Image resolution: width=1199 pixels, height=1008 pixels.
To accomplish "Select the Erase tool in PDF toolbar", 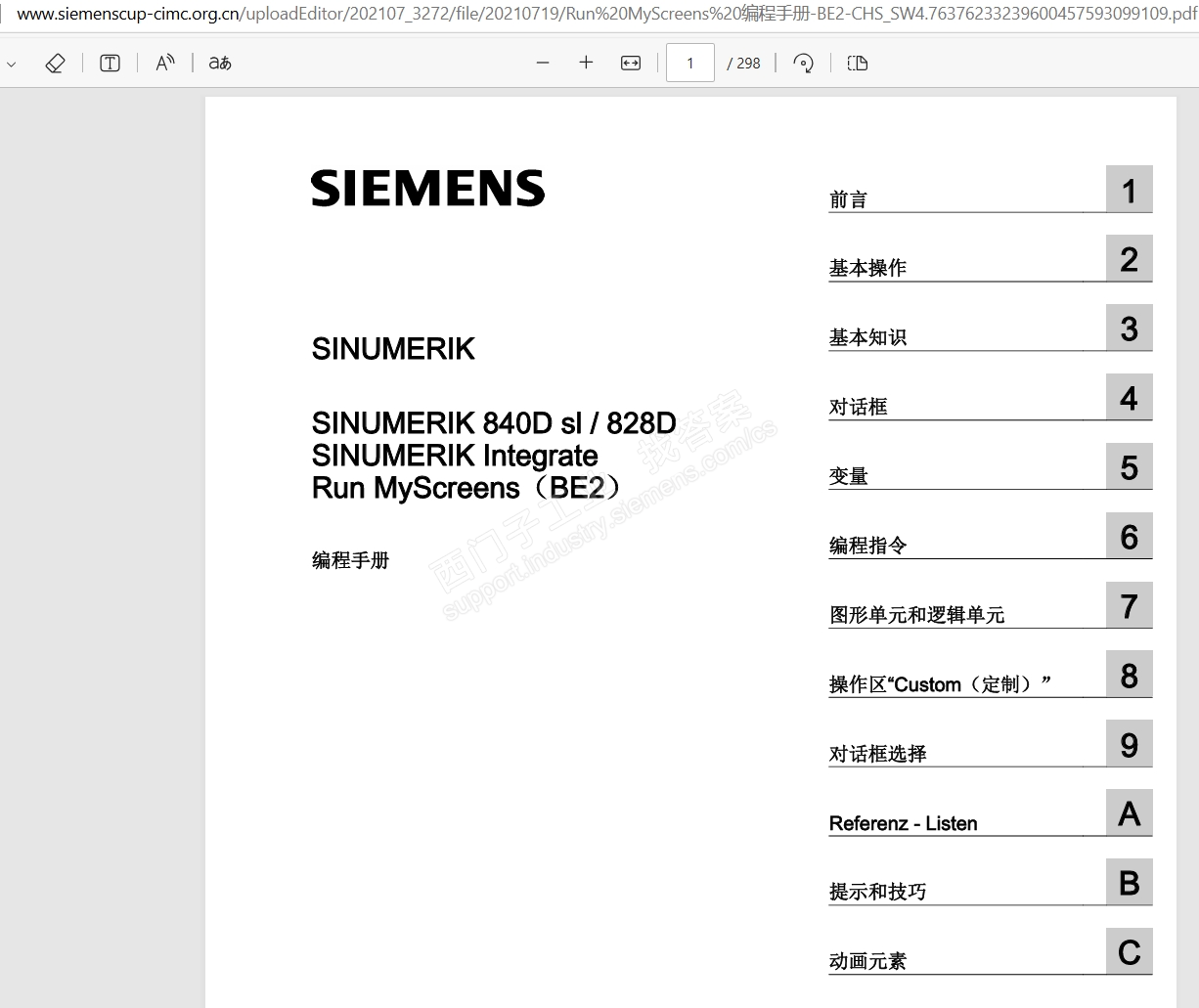I will [x=55, y=63].
